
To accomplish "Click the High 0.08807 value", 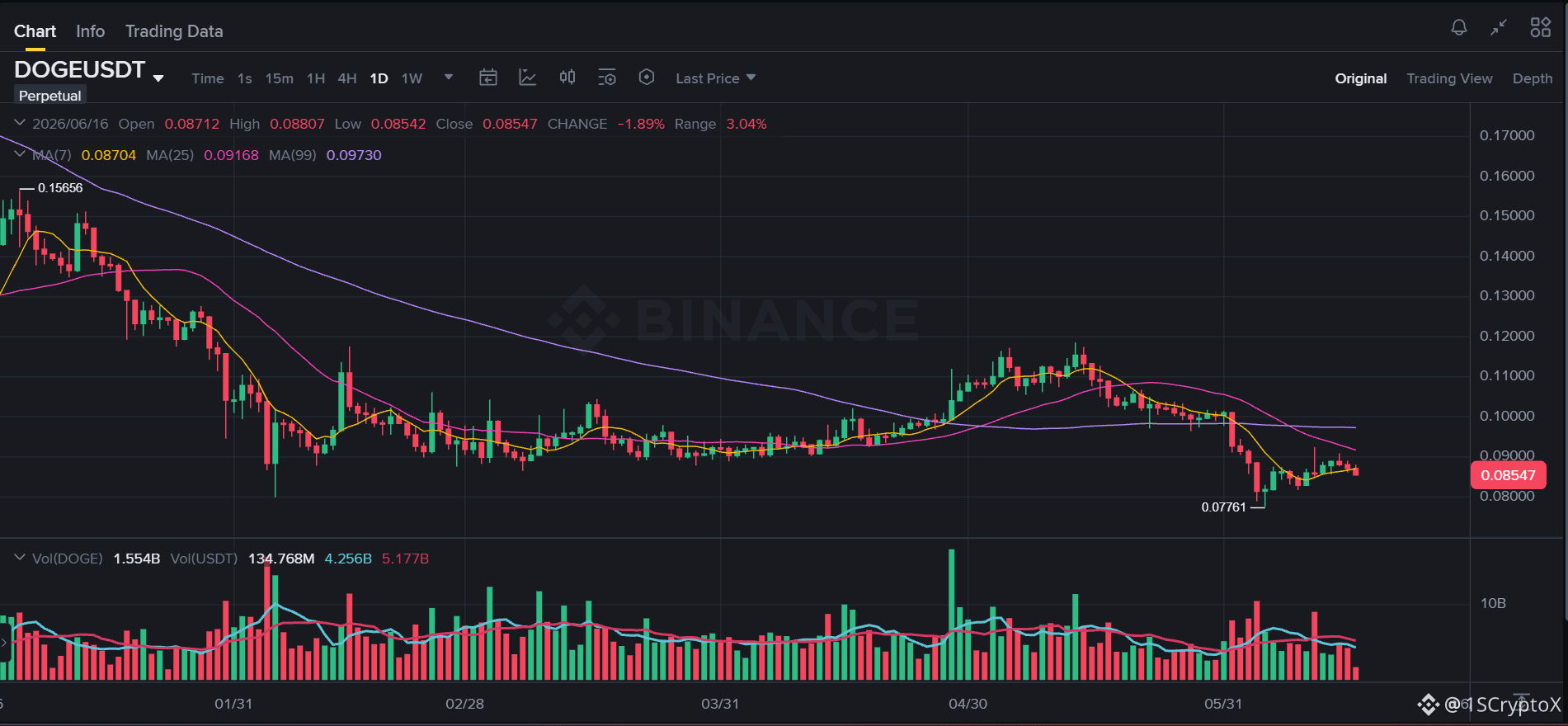I will 297,124.
